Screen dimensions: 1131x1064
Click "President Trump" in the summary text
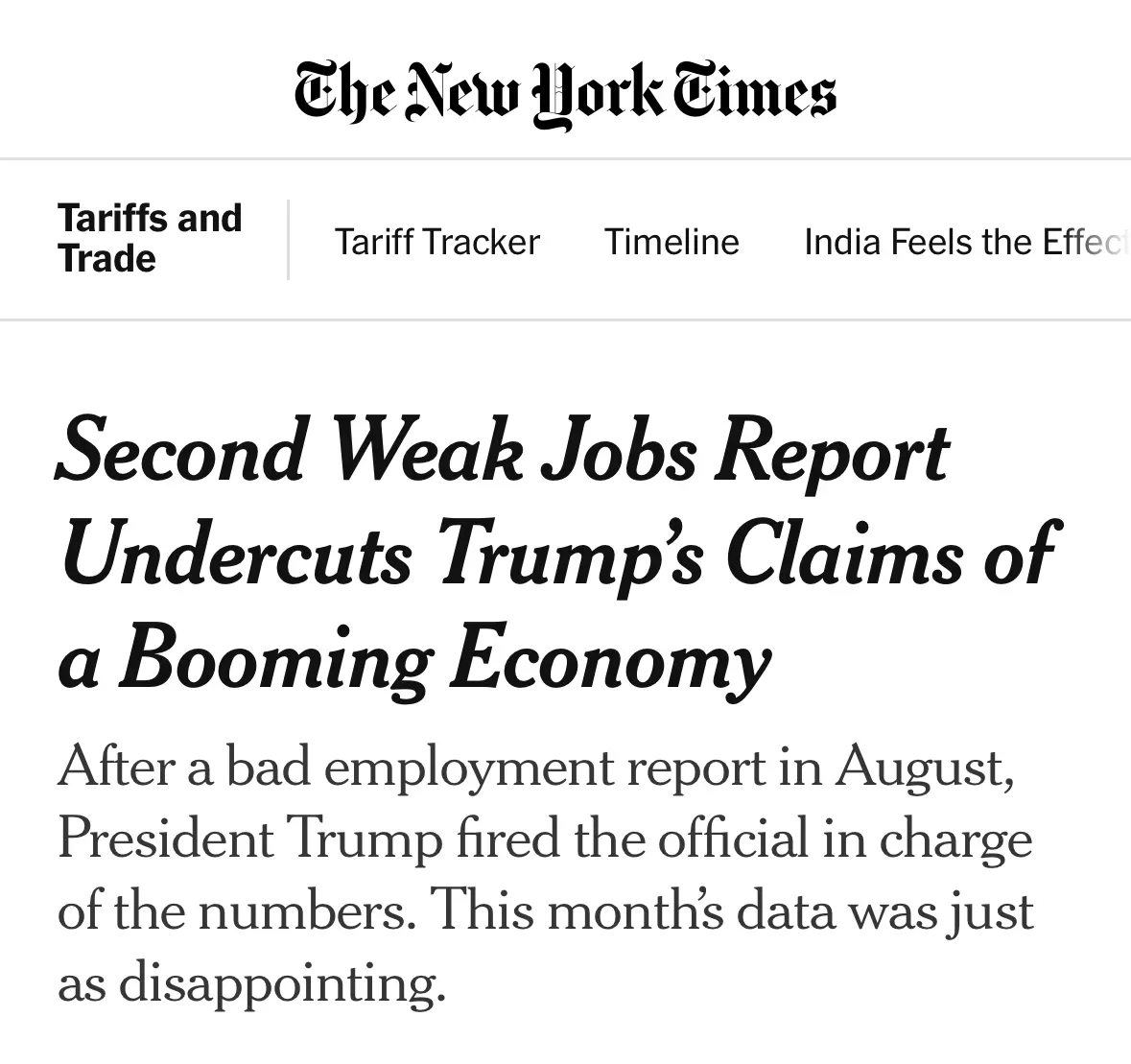pos(249,839)
